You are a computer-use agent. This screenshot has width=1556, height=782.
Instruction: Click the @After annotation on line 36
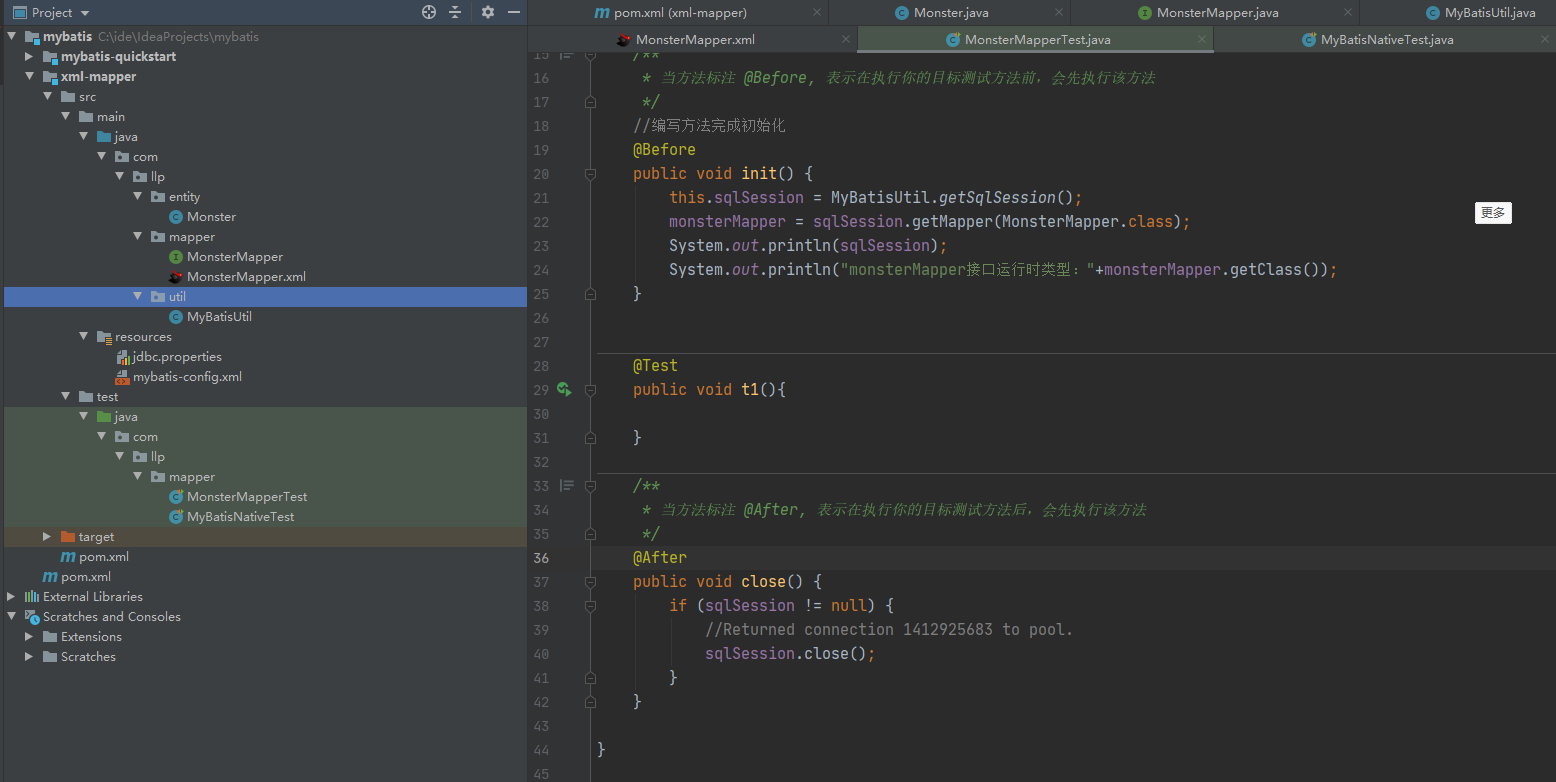660,557
